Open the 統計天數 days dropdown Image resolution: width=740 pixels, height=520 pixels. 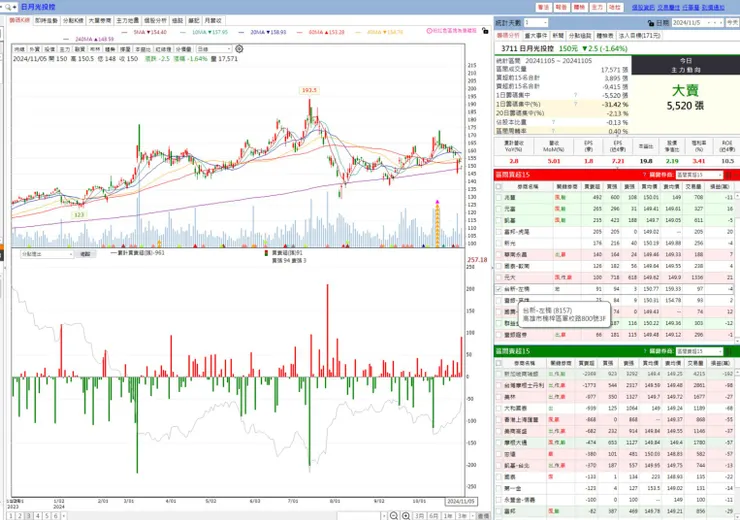coord(536,23)
